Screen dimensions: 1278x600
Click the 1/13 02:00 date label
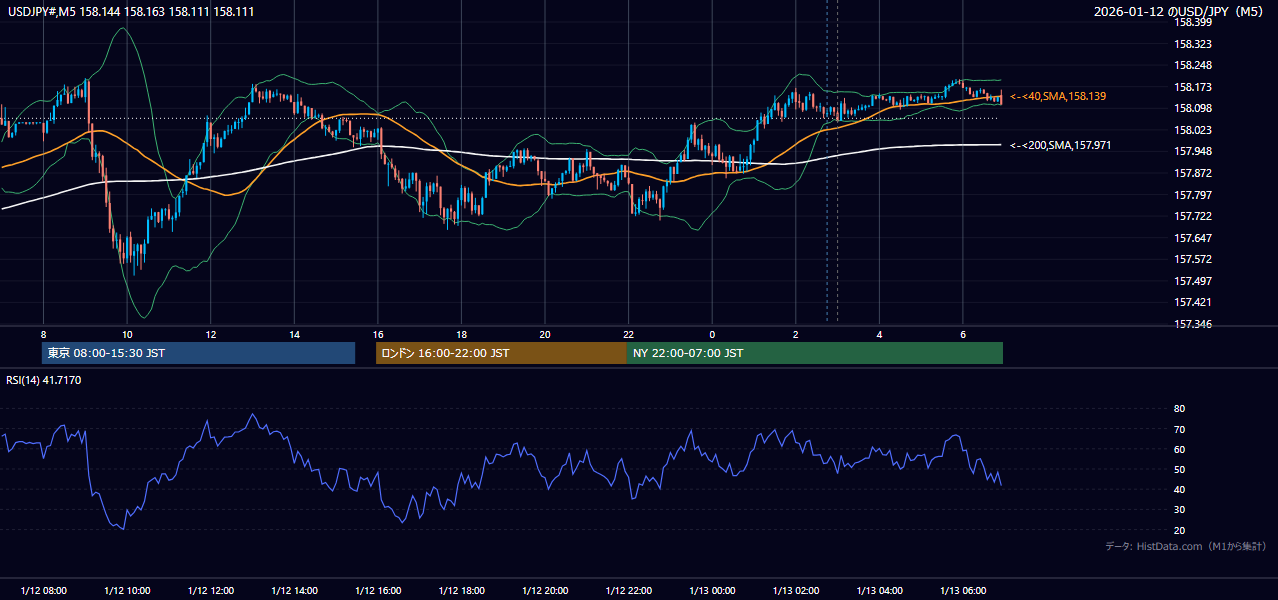point(795,590)
